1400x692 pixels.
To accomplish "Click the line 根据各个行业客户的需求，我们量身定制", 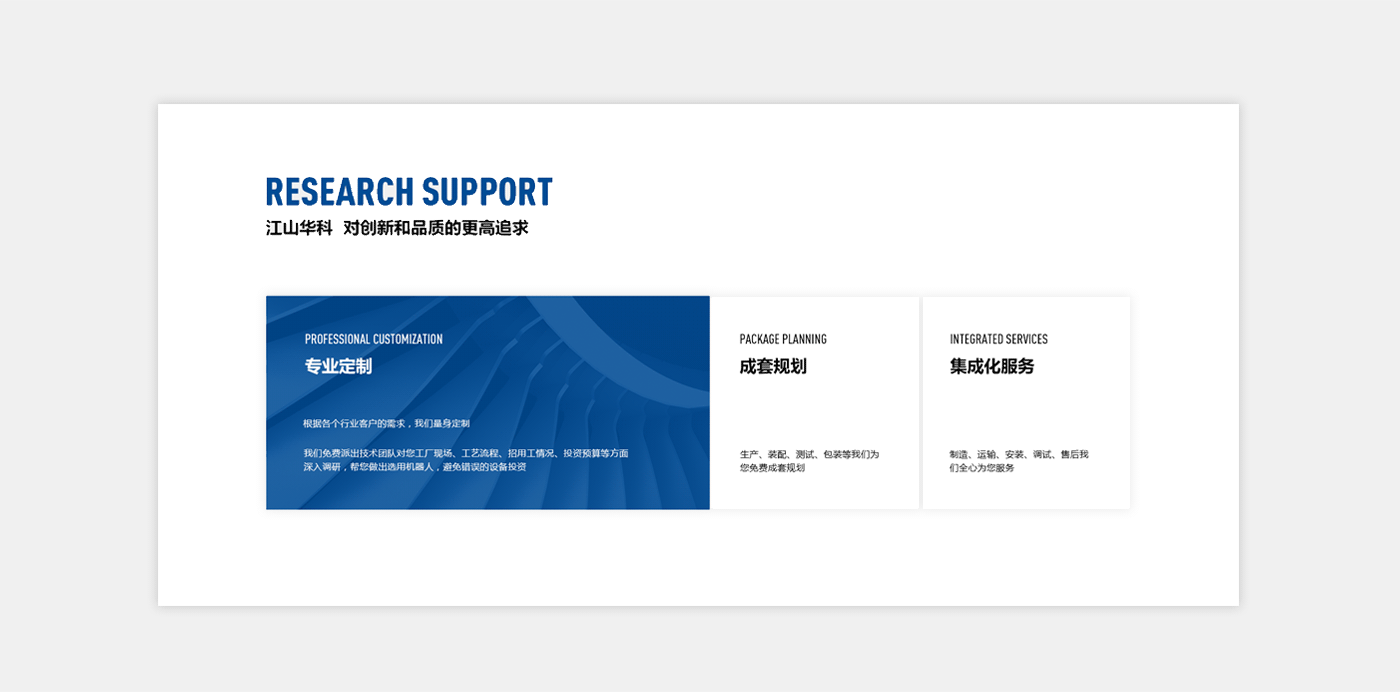I will [x=386, y=424].
